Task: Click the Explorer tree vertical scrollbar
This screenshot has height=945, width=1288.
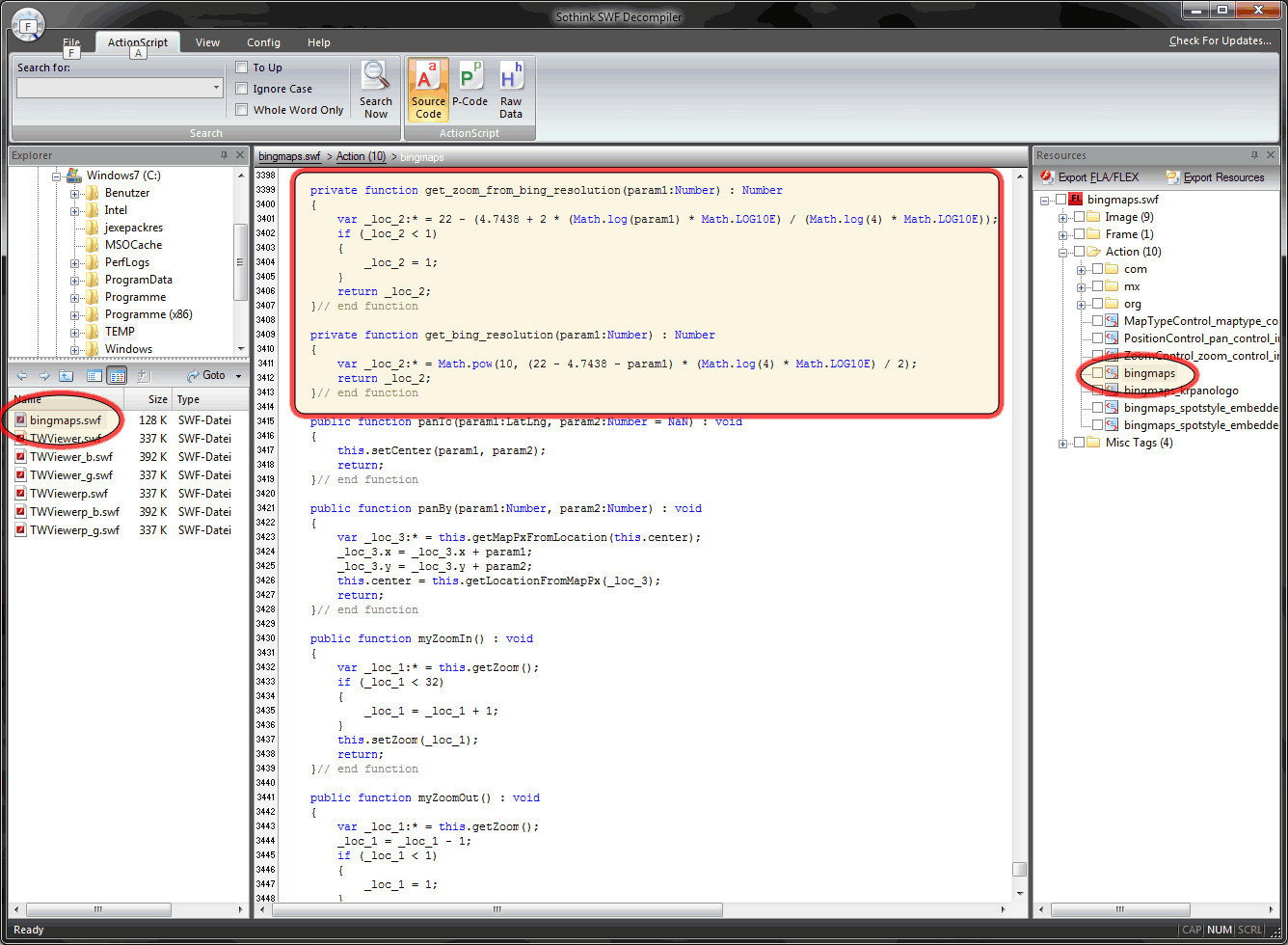Action: (x=241, y=262)
